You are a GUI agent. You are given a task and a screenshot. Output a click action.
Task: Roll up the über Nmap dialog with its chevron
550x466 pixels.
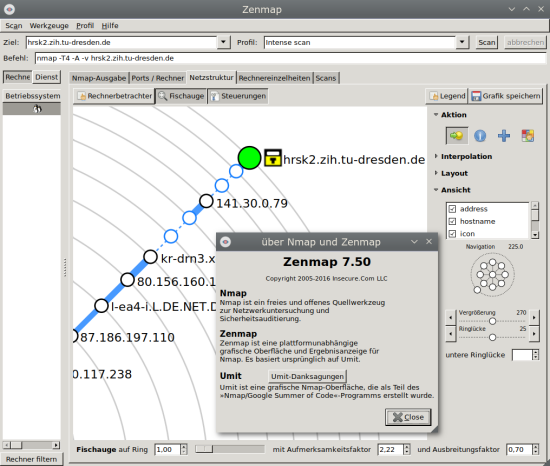[414, 242]
